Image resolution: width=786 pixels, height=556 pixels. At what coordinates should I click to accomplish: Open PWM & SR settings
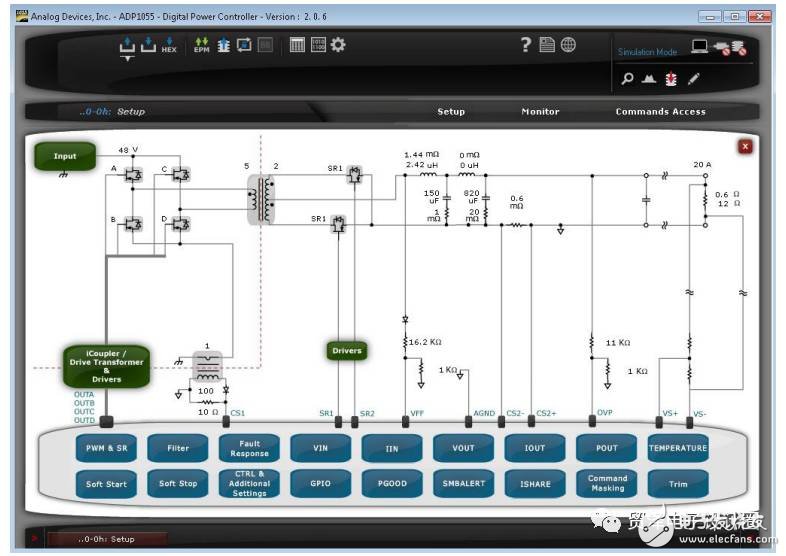(106, 448)
